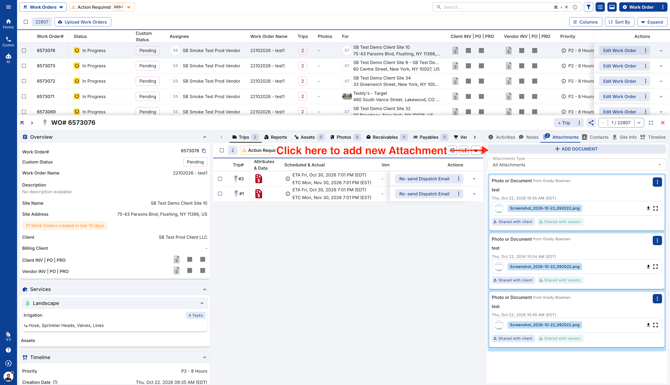Image resolution: width=670 pixels, height=385 pixels.
Task: Open the second Screenshot_2026-10-22 attachment file
Action: click(x=544, y=267)
